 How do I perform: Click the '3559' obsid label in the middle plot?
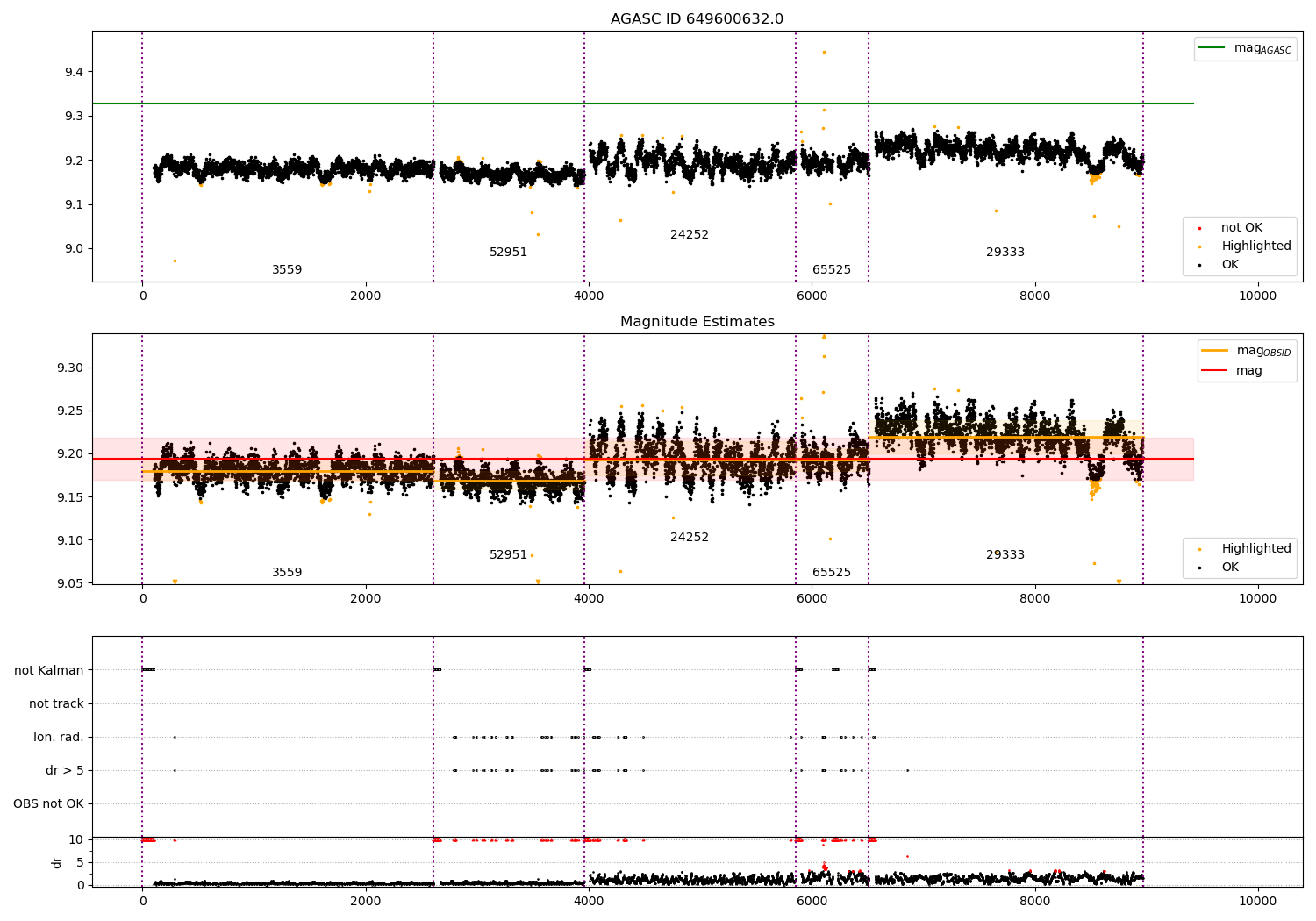coord(287,573)
